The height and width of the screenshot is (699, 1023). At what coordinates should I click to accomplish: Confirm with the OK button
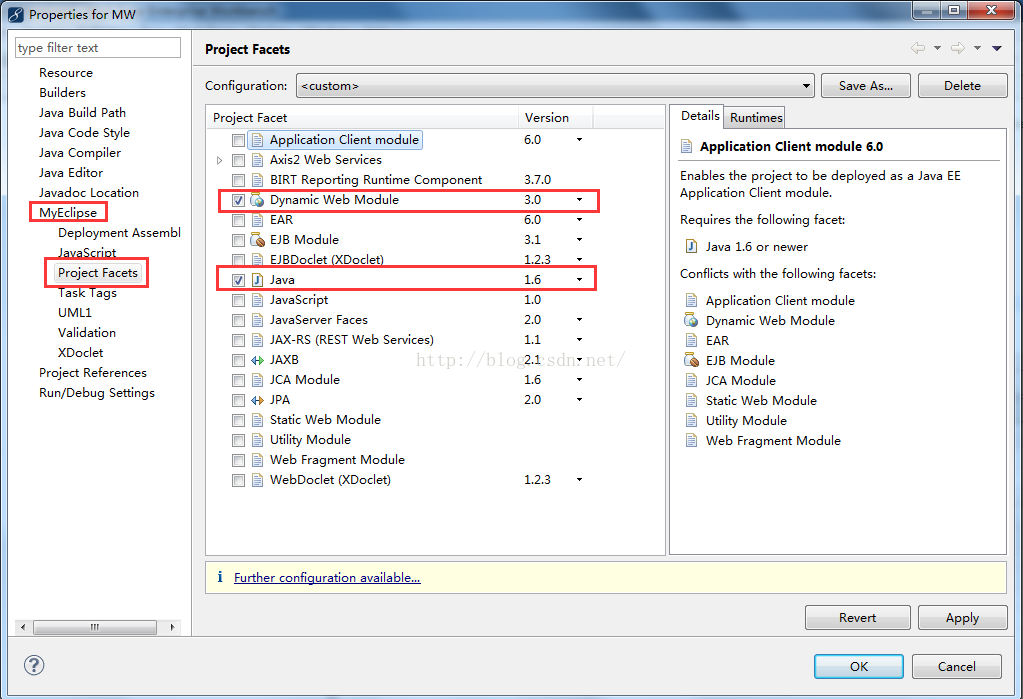point(859,666)
